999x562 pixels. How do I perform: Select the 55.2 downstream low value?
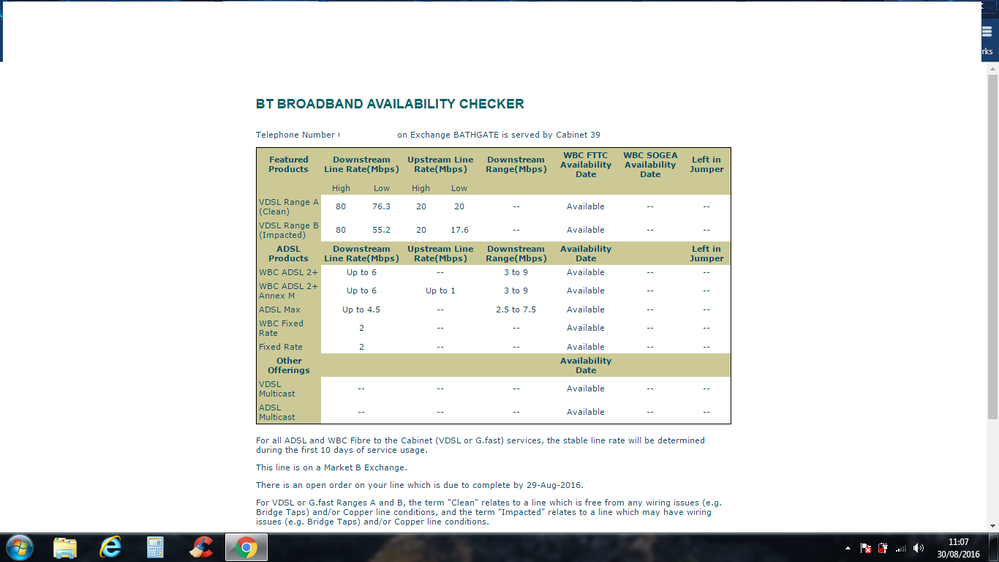coord(381,230)
